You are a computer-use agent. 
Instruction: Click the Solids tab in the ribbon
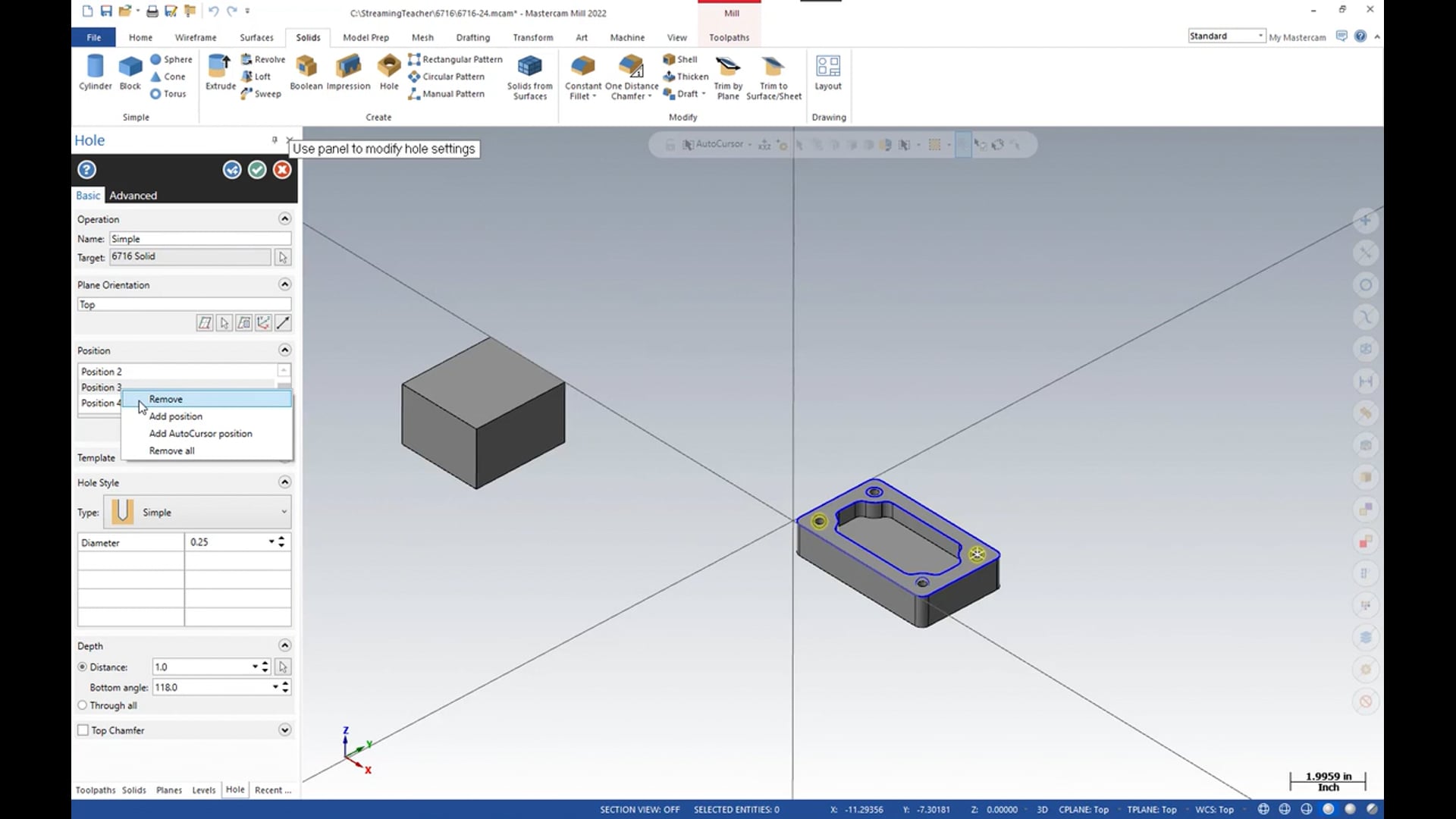(308, 37)
